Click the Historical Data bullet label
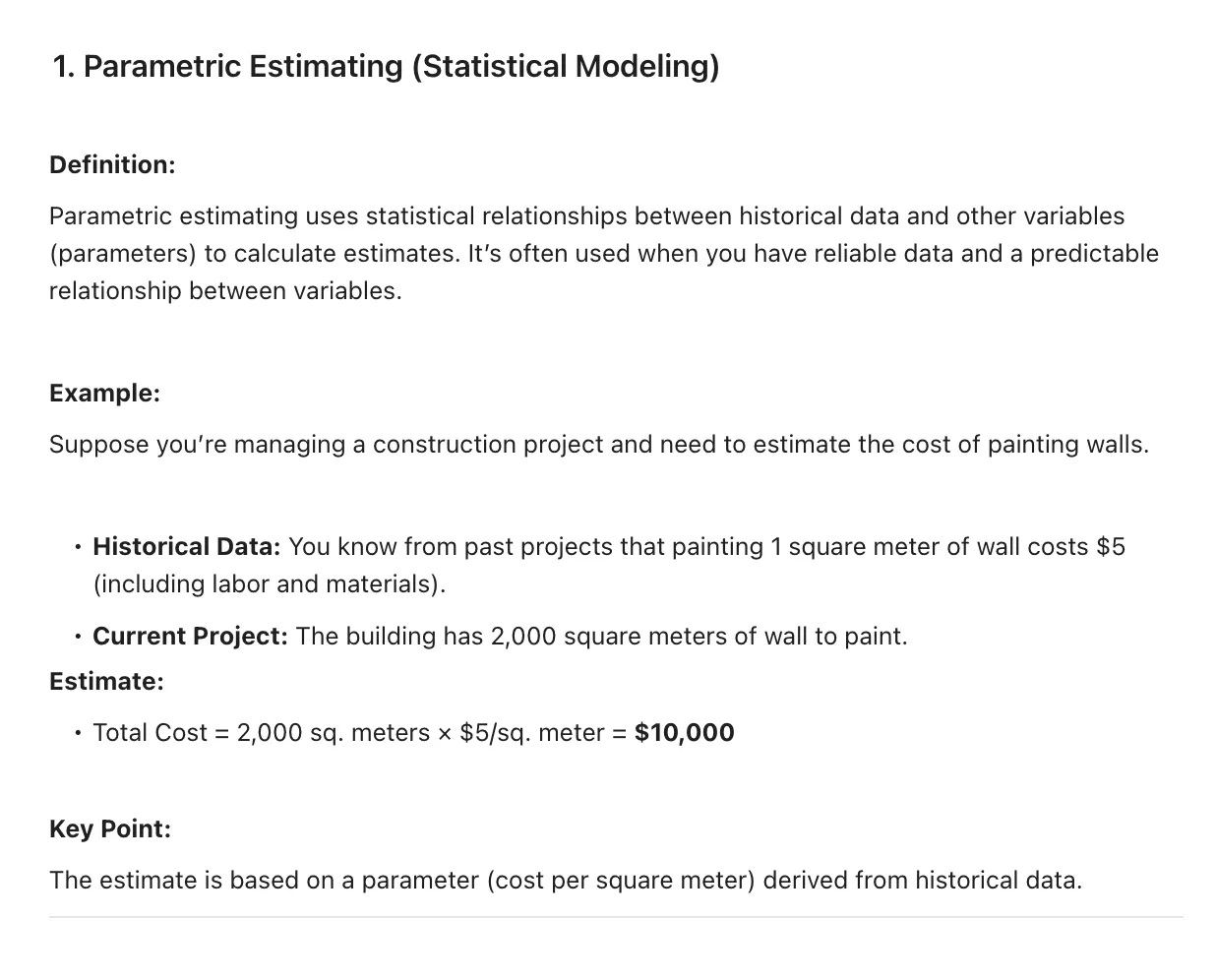1216x980 pixels. [187, 546]
